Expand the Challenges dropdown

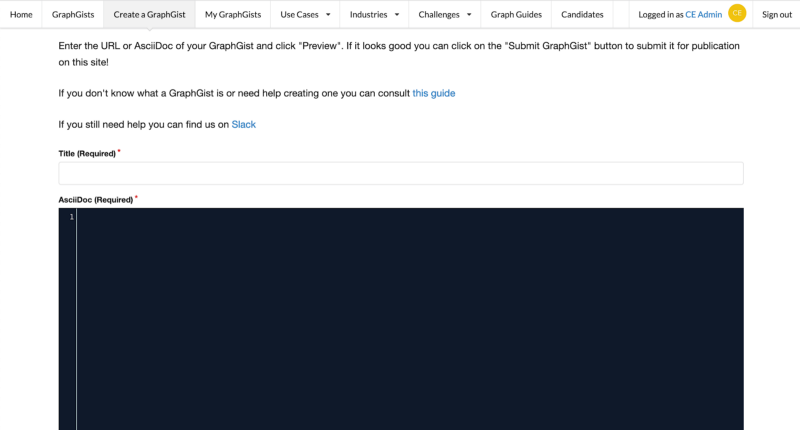(444, 14)
